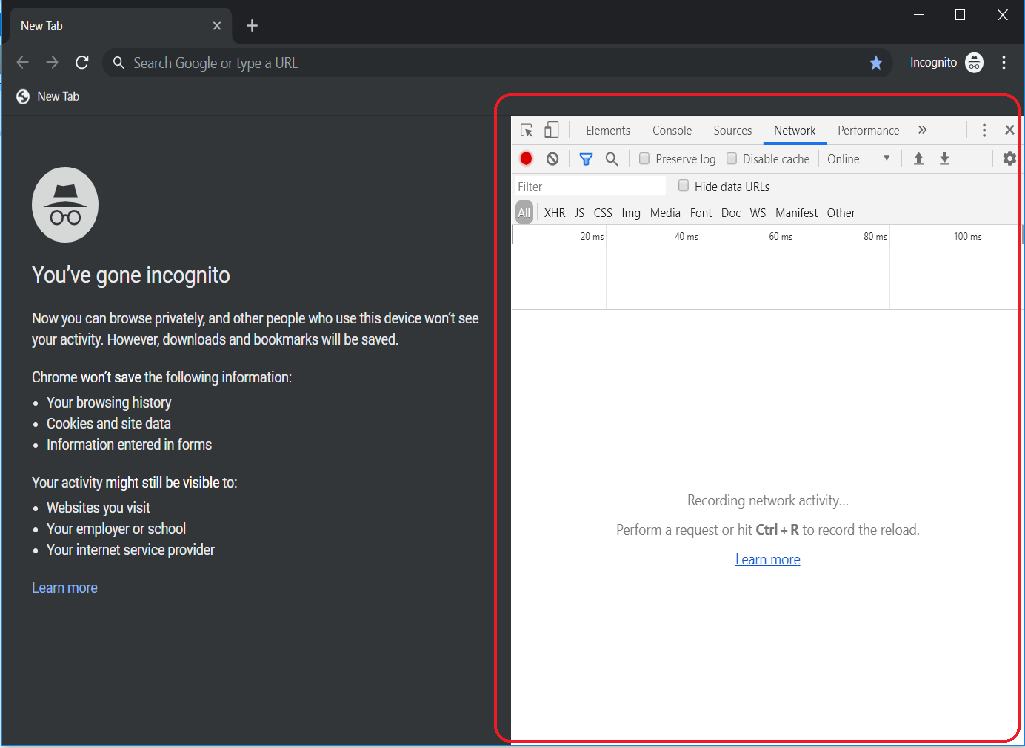The width and height of the screenshot is (1025, 748).
Task: Click the You've gone incognito heading
Action: 131,275
